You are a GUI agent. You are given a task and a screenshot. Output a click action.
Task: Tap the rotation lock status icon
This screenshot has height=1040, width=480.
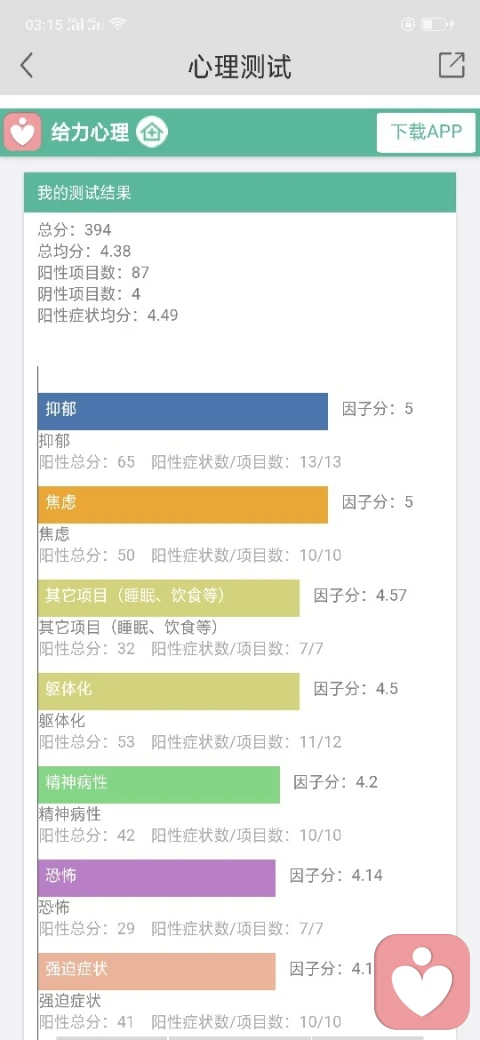point(408,25)
